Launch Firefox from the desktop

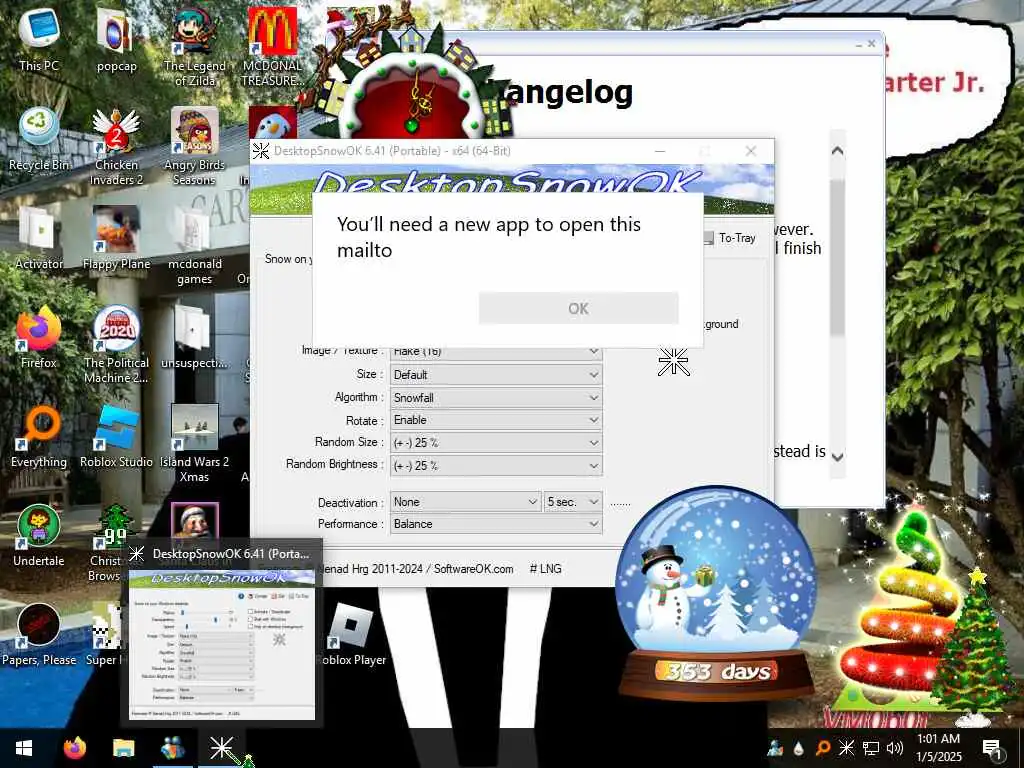[39, 337]
